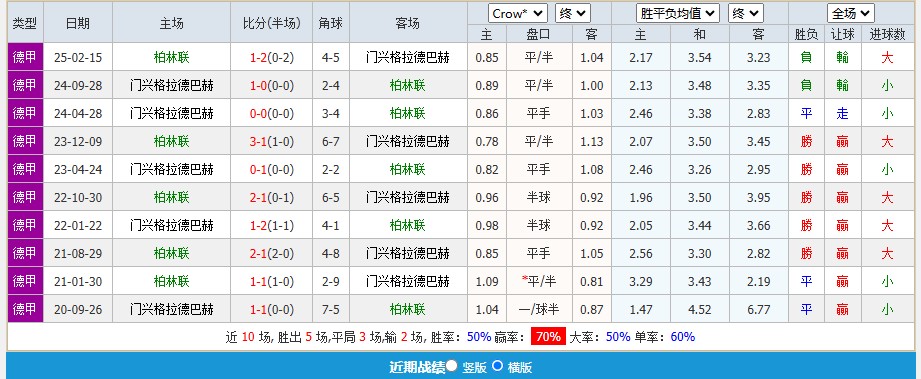
Task: Click date 24-04-28 in the table
Action: pos(78,113)
